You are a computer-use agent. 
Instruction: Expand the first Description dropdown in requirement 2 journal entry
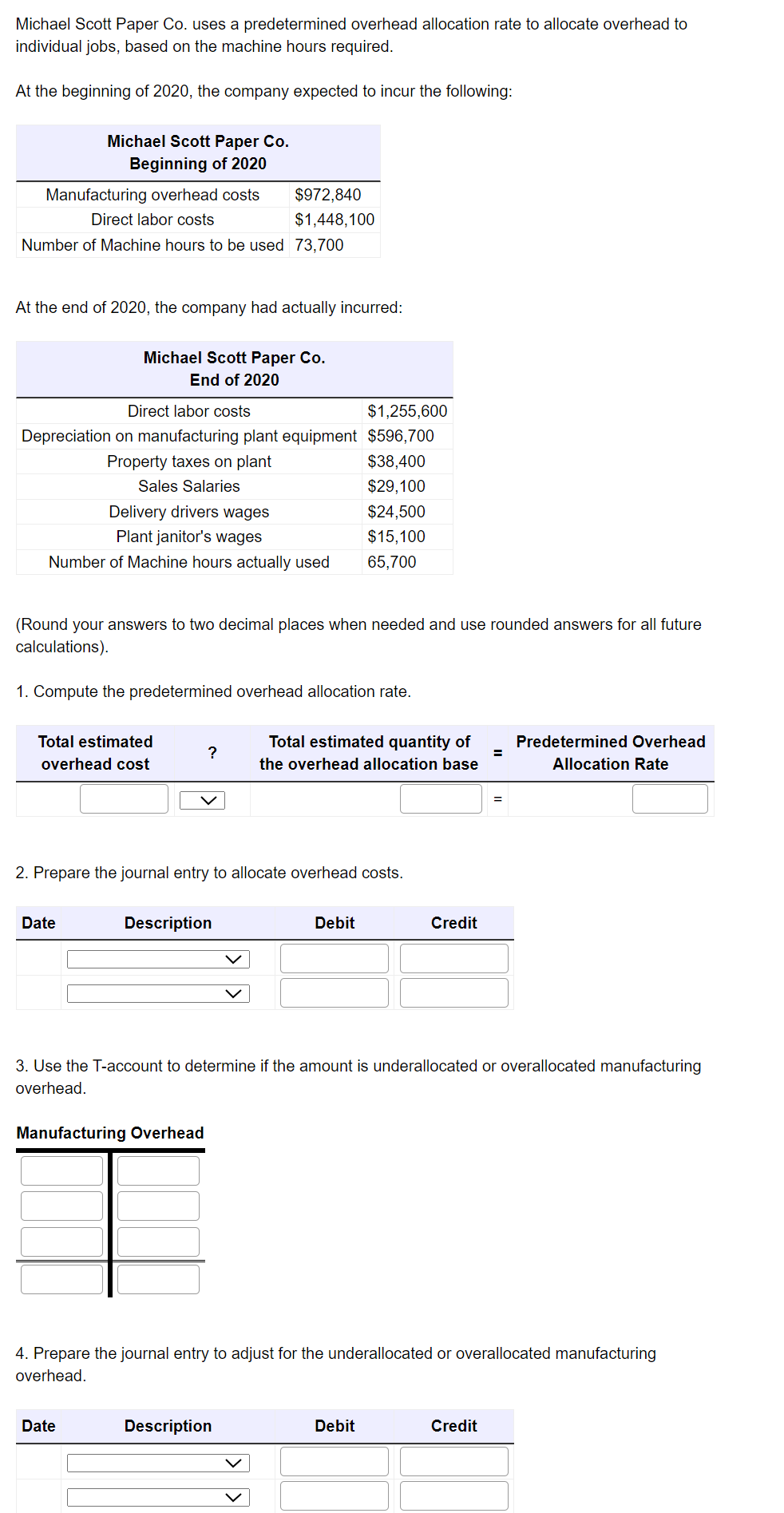tap(158, 957)
